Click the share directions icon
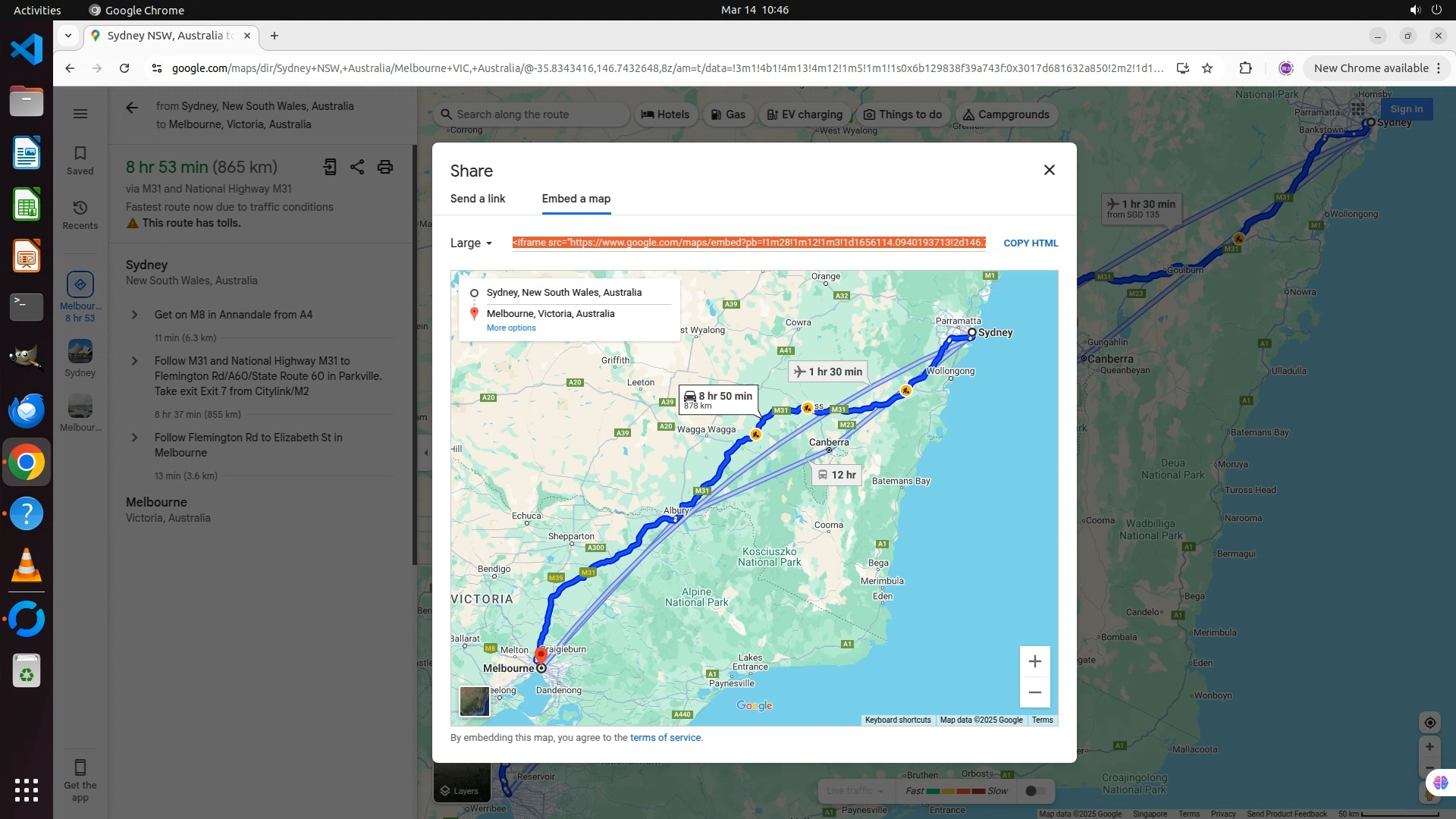 coord(357,167)
